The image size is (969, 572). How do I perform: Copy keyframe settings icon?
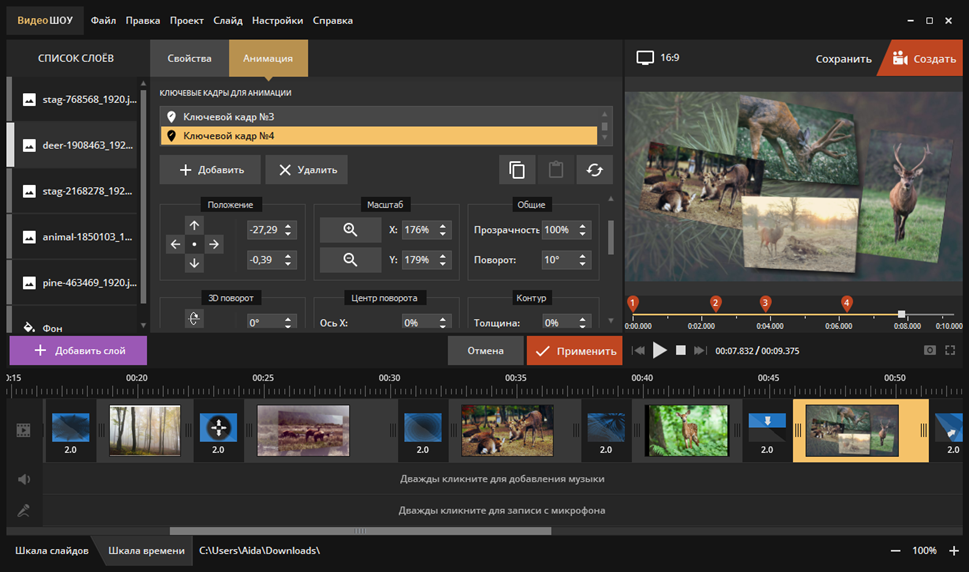coord(517,170)
